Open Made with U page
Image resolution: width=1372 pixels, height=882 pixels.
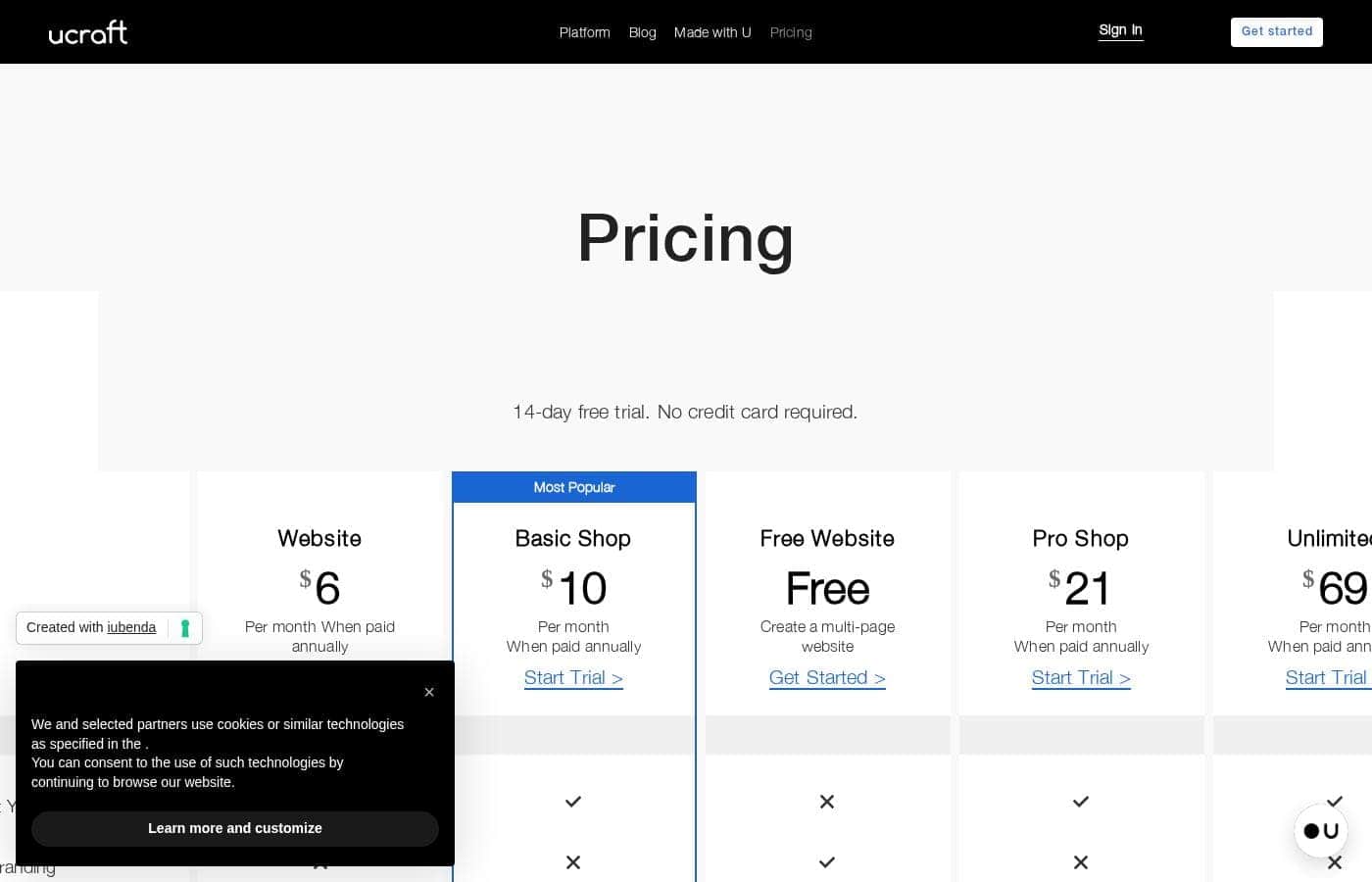pos(712,32)
